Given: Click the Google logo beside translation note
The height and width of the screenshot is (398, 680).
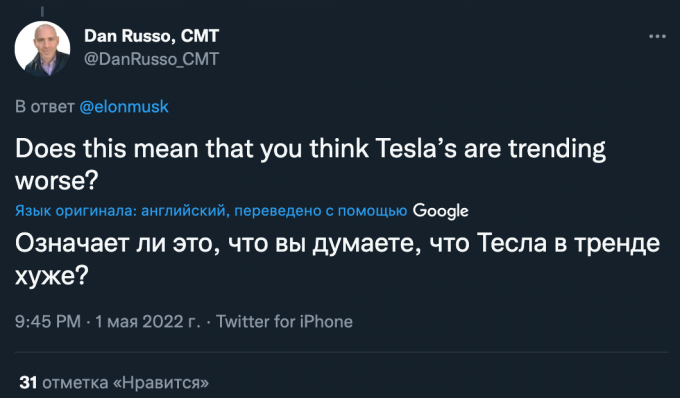Looking at the screenshot, I should point(440,211).
